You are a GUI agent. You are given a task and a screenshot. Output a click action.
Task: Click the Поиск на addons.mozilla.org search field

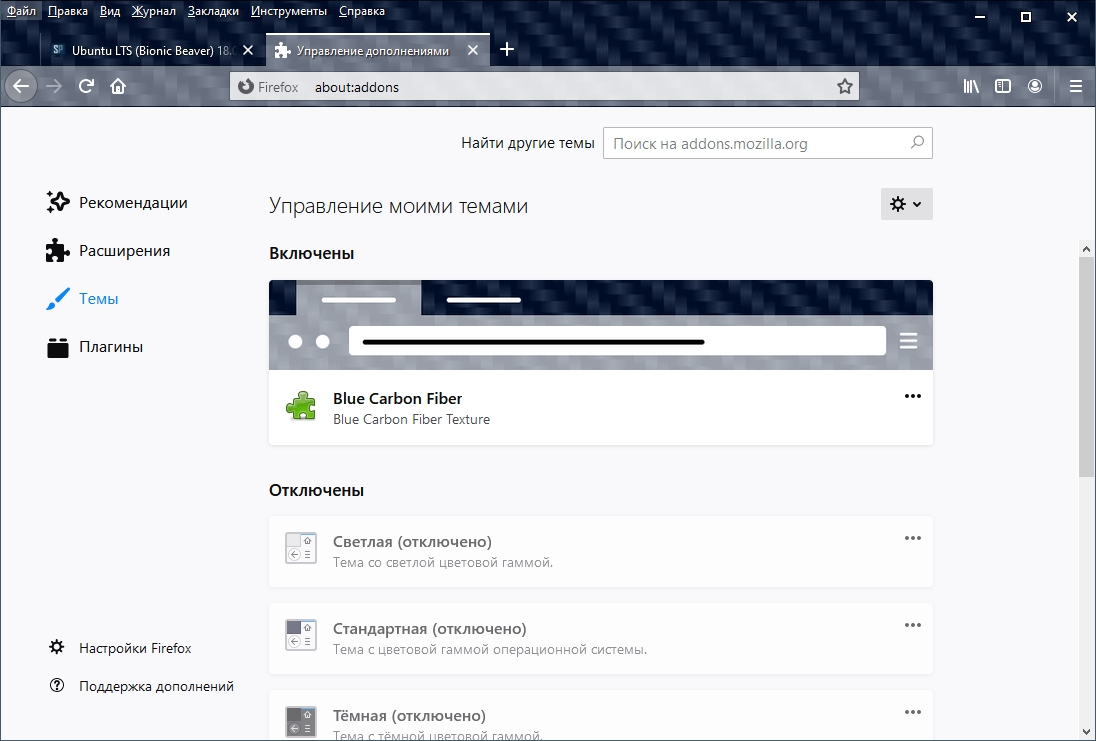coord(767,143)
